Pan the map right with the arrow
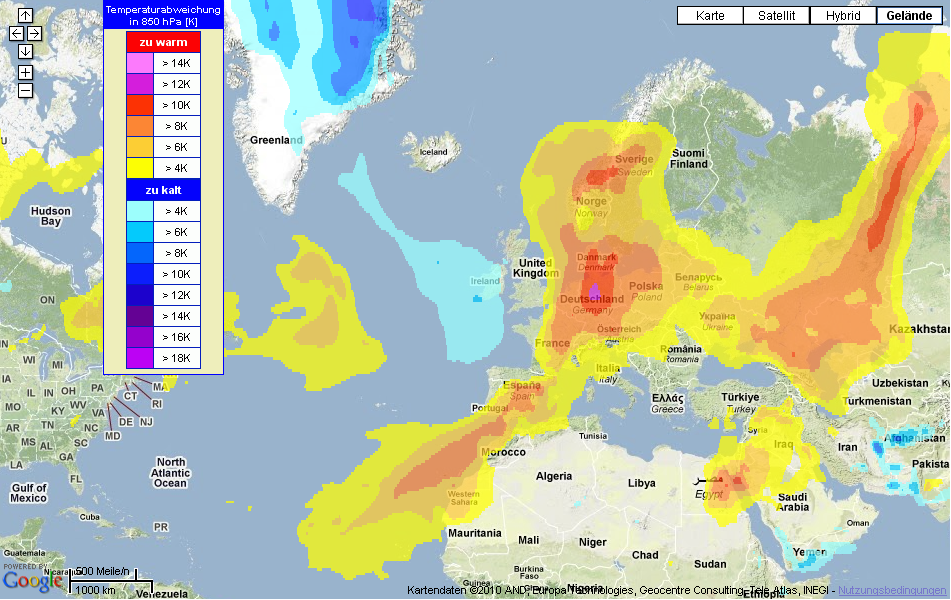Image resolution: width=951 pixels, height=600 pixels. pos(35,33)
